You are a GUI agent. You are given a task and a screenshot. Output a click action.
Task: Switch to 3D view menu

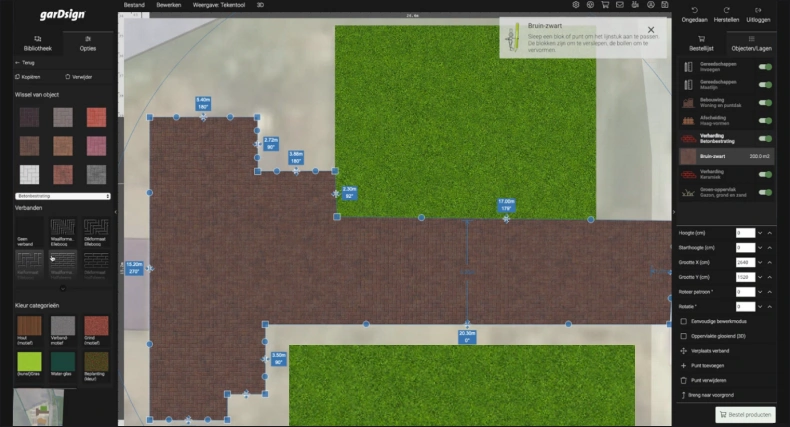(x=260, y=5)
